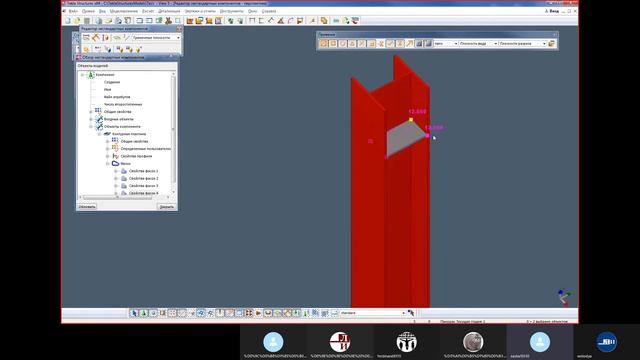This screenshot has width=640, height=360.
Task: Open the standard selection filter dropdown
Action: 373,313
